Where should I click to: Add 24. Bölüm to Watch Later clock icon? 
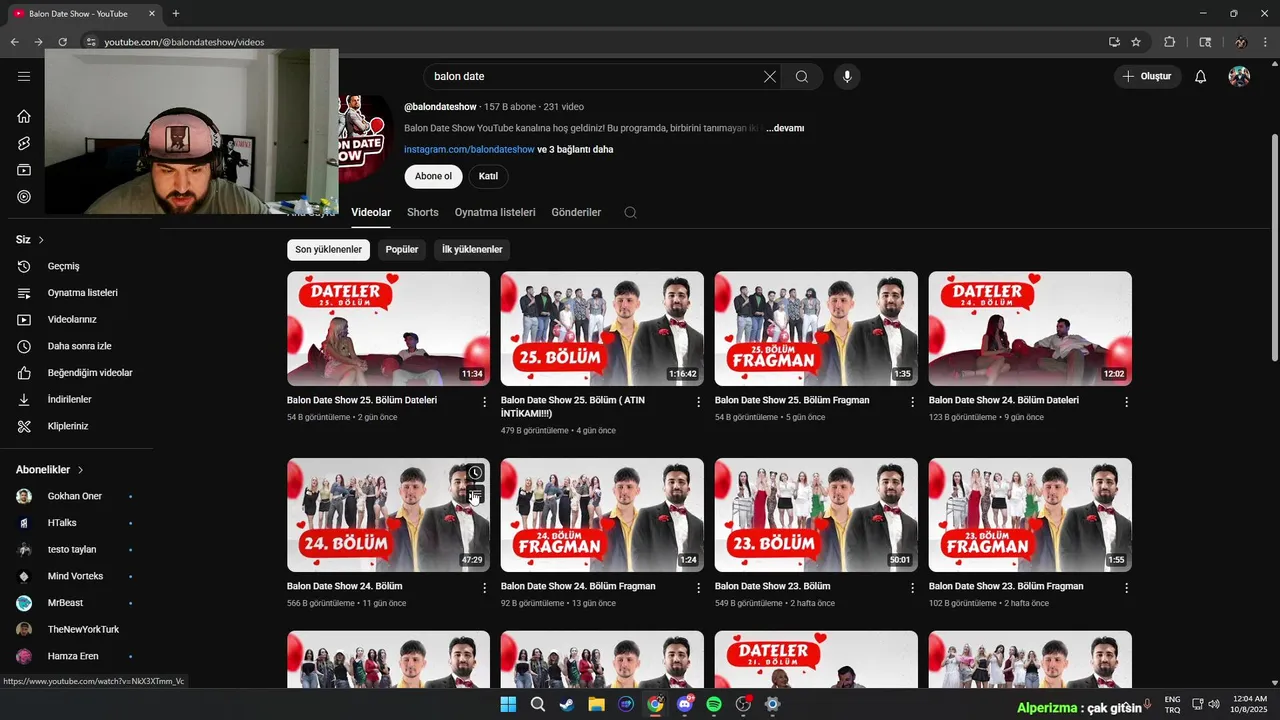pos(475,473)
